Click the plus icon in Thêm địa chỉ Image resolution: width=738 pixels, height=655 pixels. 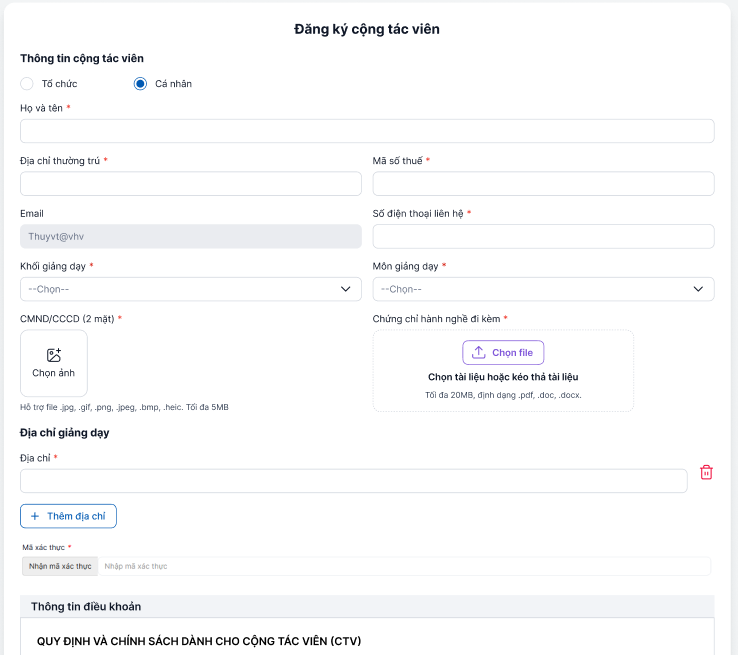click(35, 516)
